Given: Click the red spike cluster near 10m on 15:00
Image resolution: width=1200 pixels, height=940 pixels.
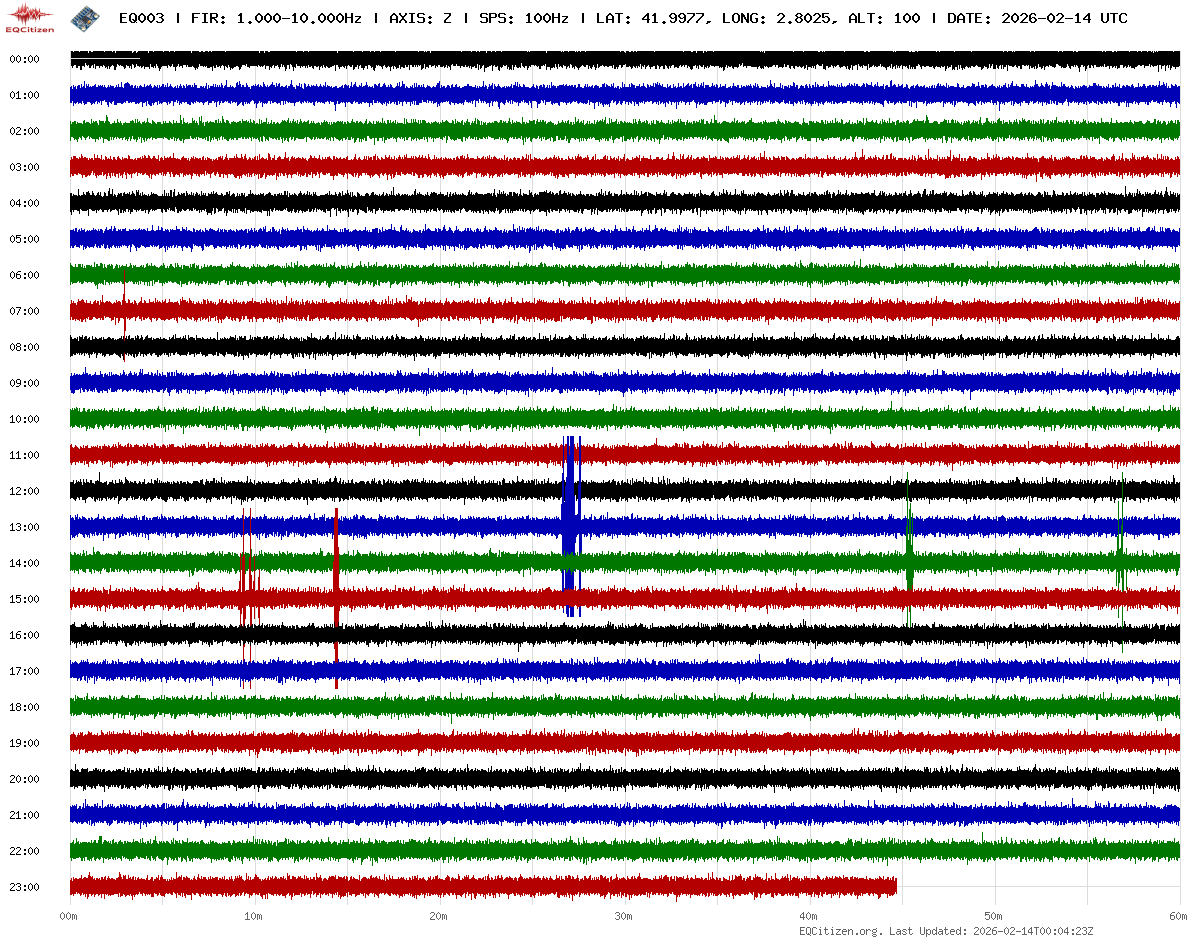Looking at the screenshot, I should coord(248,598).
